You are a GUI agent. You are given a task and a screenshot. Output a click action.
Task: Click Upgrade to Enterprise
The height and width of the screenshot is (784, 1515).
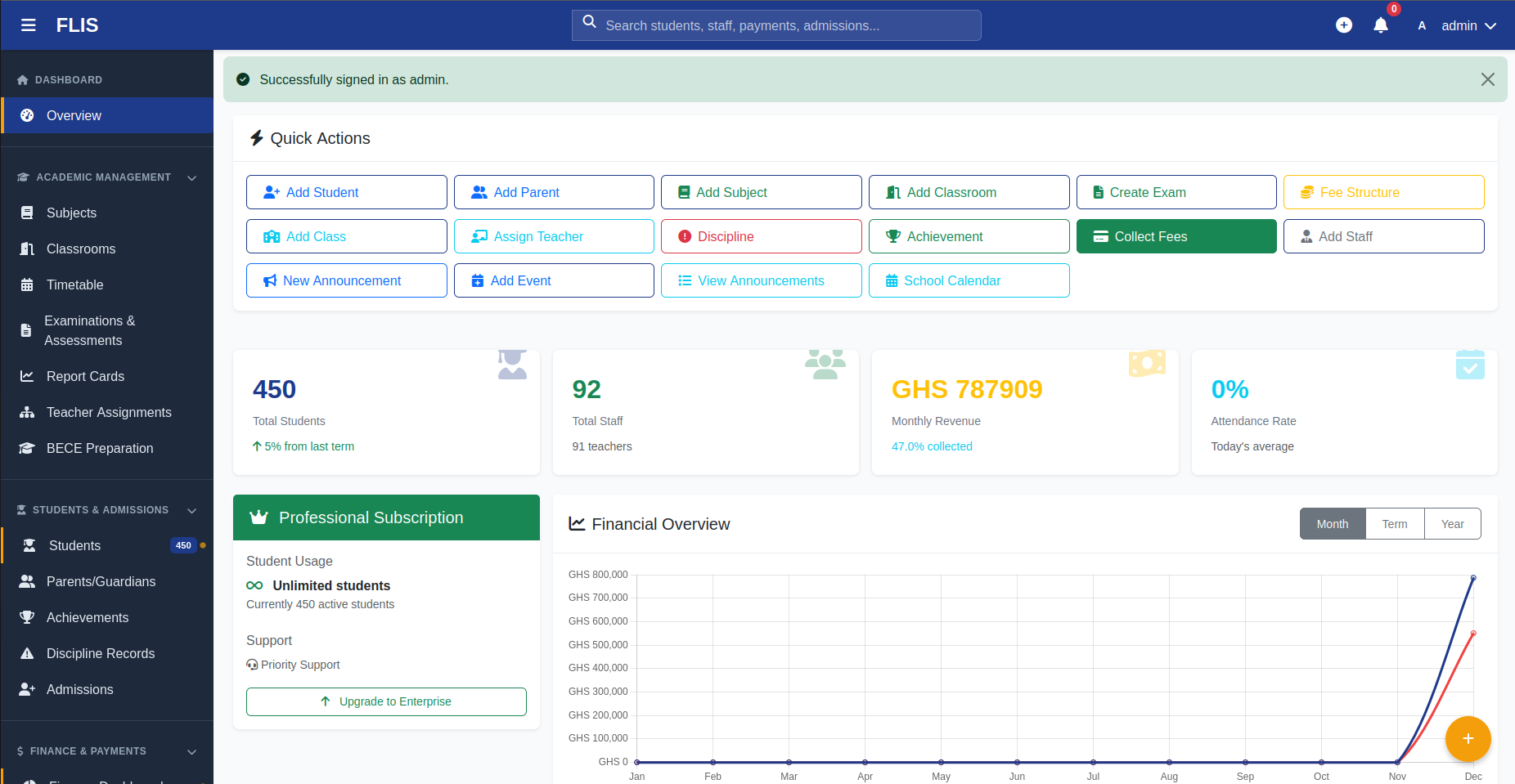click(385, 701)
